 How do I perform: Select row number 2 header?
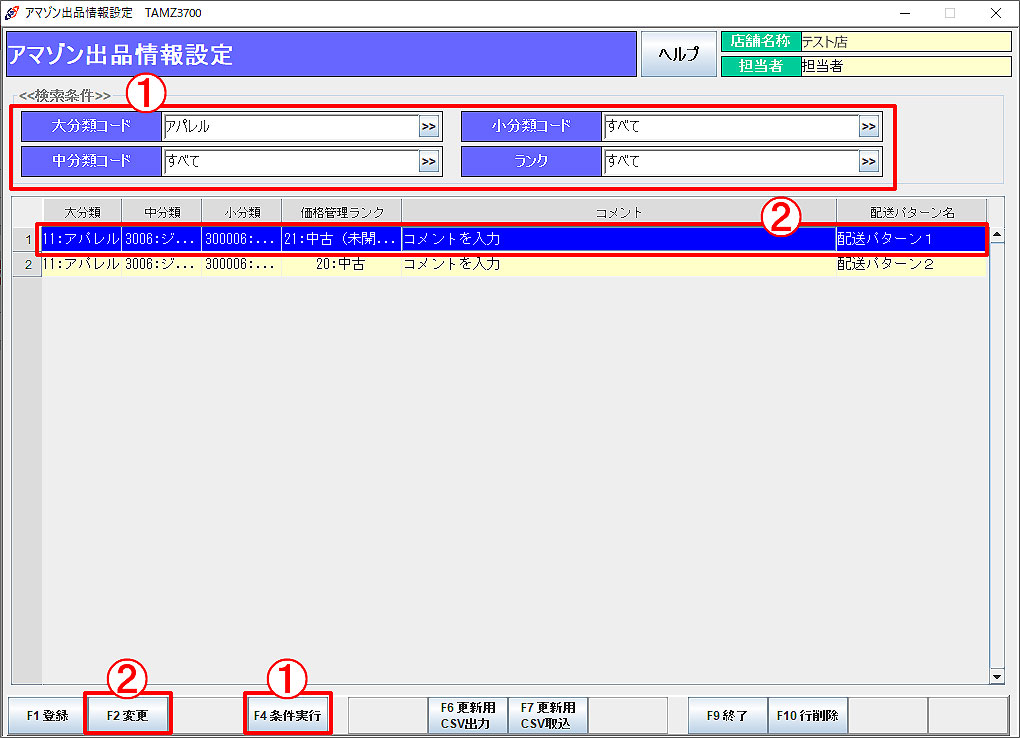[27, 264]
